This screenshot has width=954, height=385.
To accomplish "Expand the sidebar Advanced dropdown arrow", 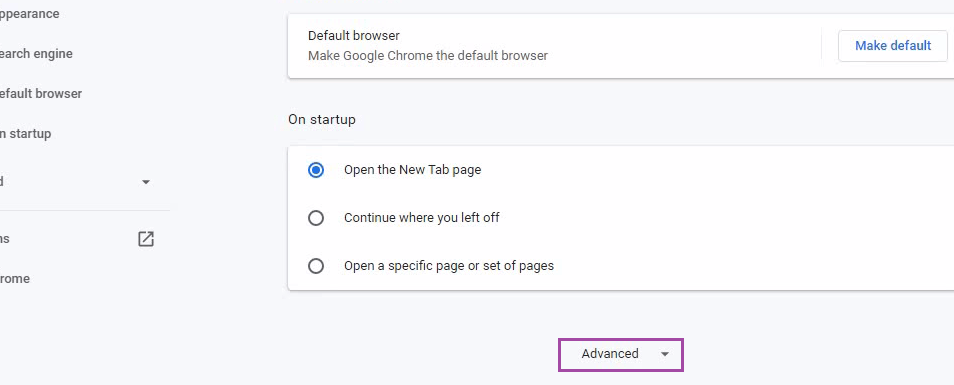I will coord(145,182).
